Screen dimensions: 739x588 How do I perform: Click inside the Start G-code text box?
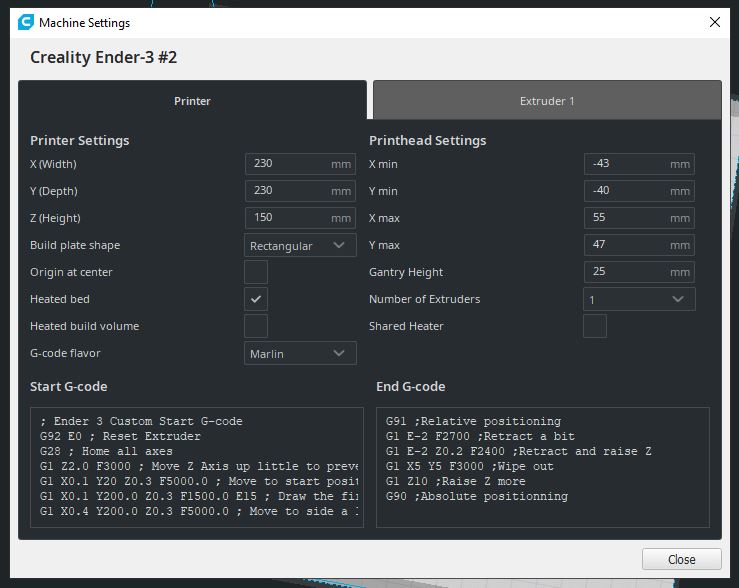197,467
